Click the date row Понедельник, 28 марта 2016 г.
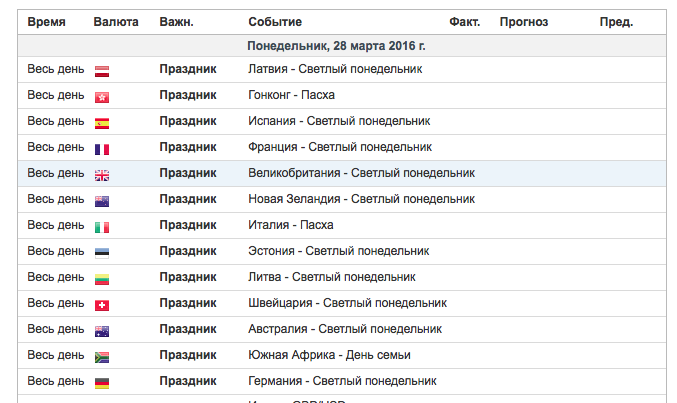Image resolution: width=677 pixels, height=403 pixels. tap(342, 46)
